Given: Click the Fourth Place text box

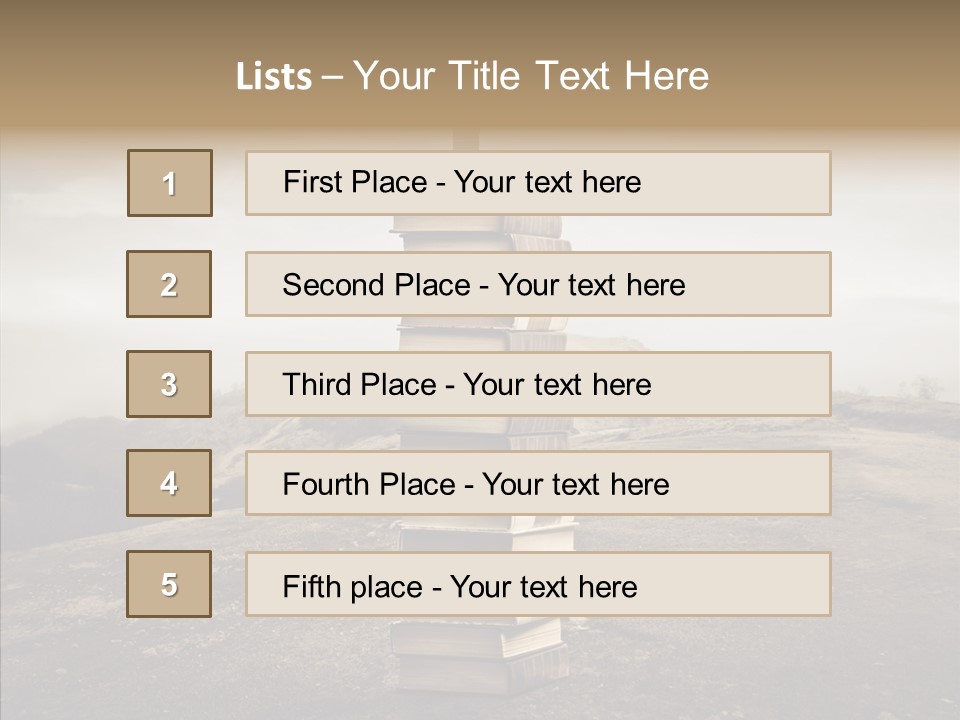Looking at the screenshot, I should [x=538, y=483].
